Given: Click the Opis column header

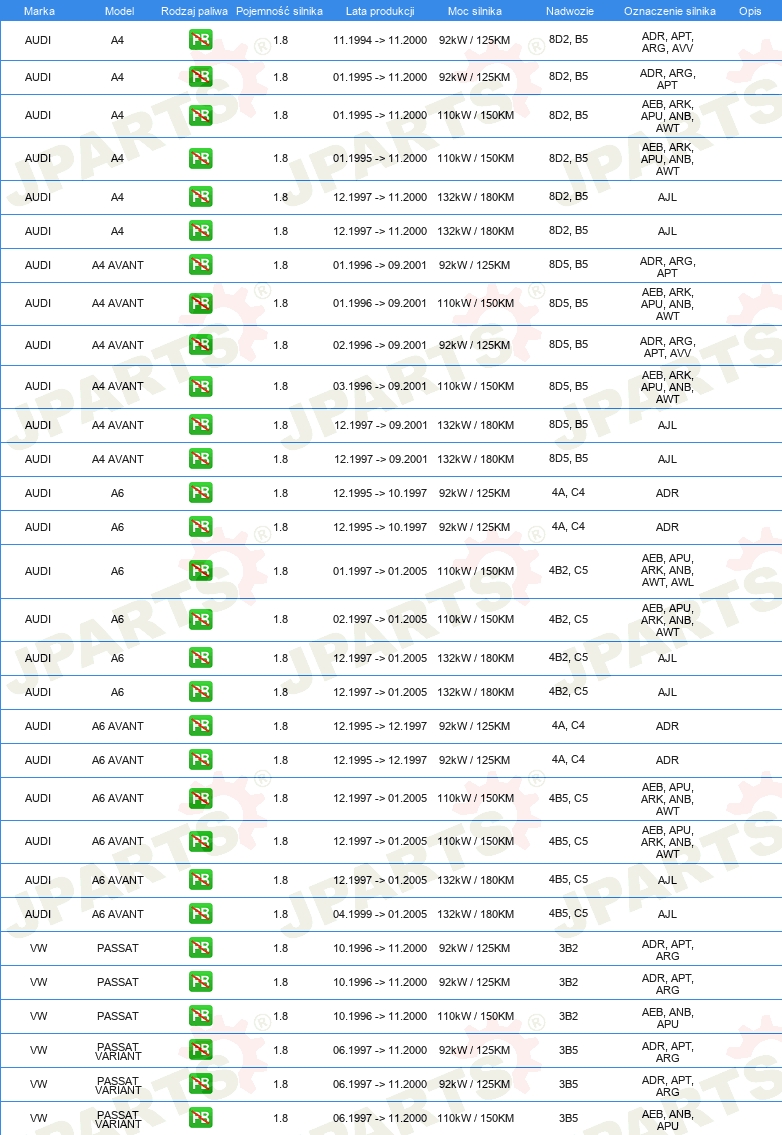Looking at the screenshot, I should [750, 11].
